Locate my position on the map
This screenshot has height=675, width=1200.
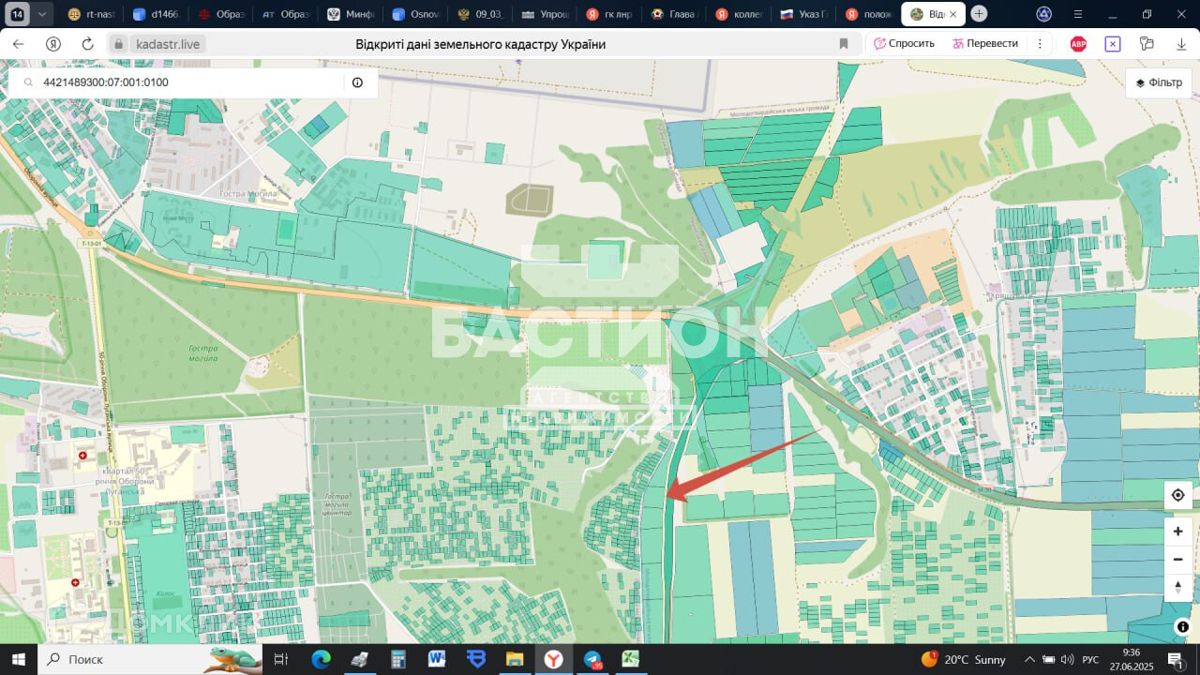pyautogui.click(x=1178, y=495)
